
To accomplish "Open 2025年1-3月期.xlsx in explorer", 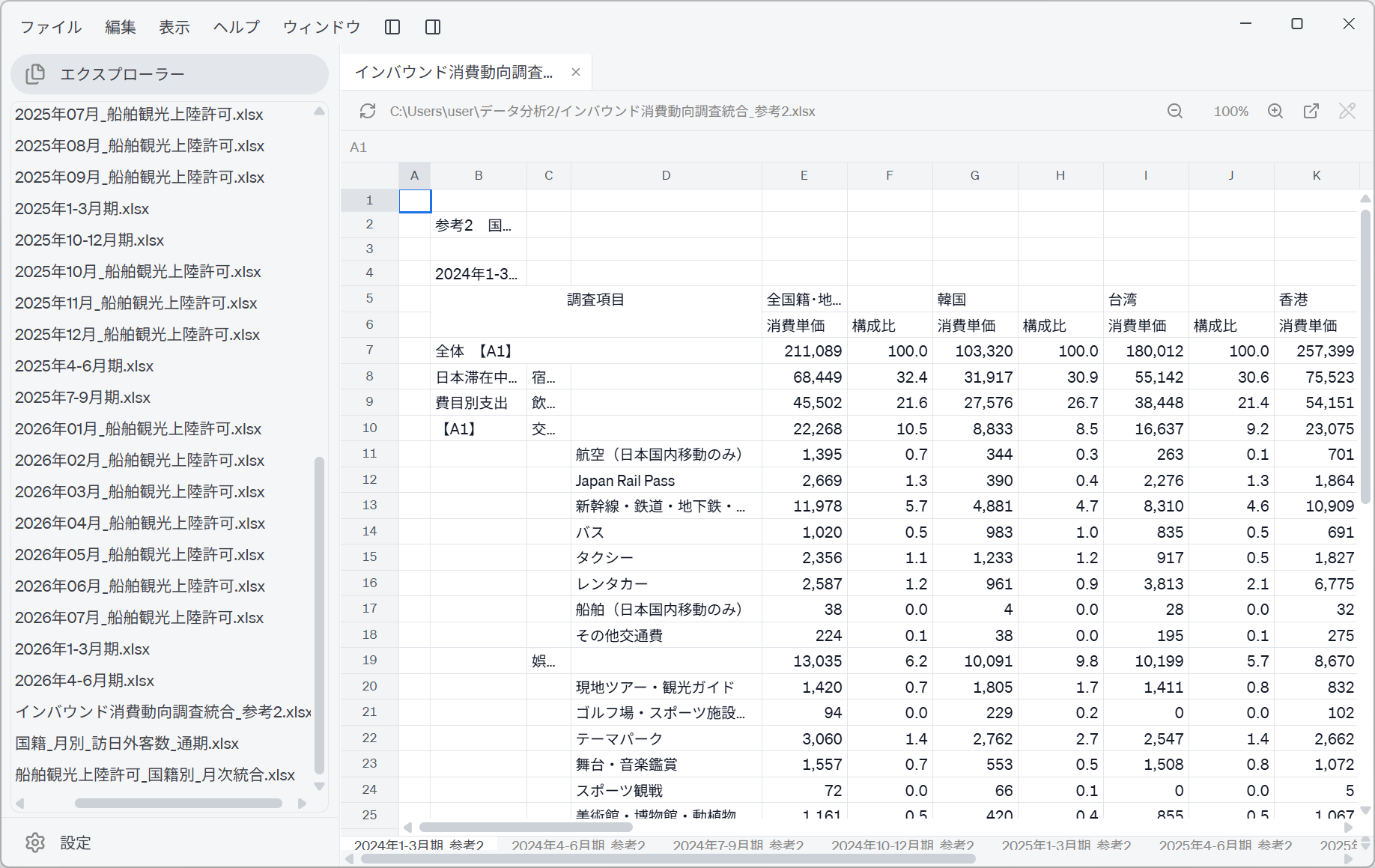I will pyautogui.click(x=82, y=209).
